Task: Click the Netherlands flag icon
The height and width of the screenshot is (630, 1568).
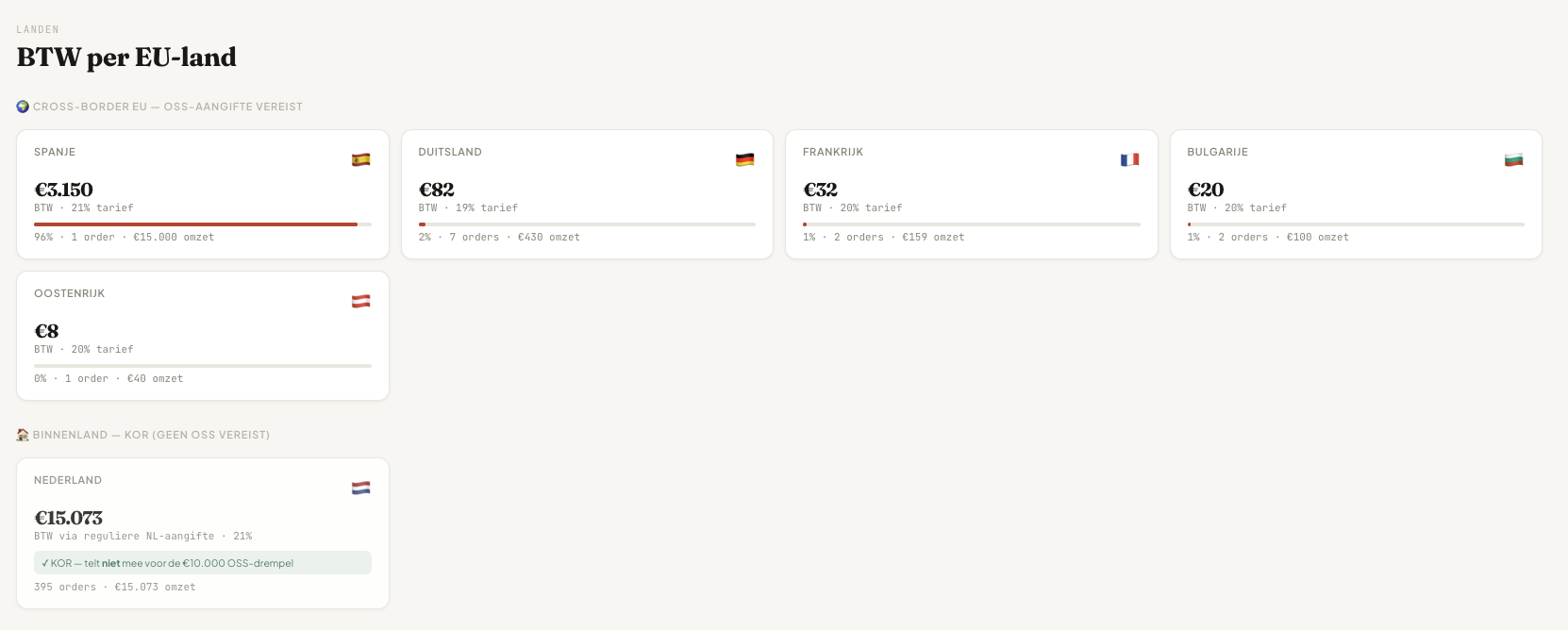Action: click(360, 488)
